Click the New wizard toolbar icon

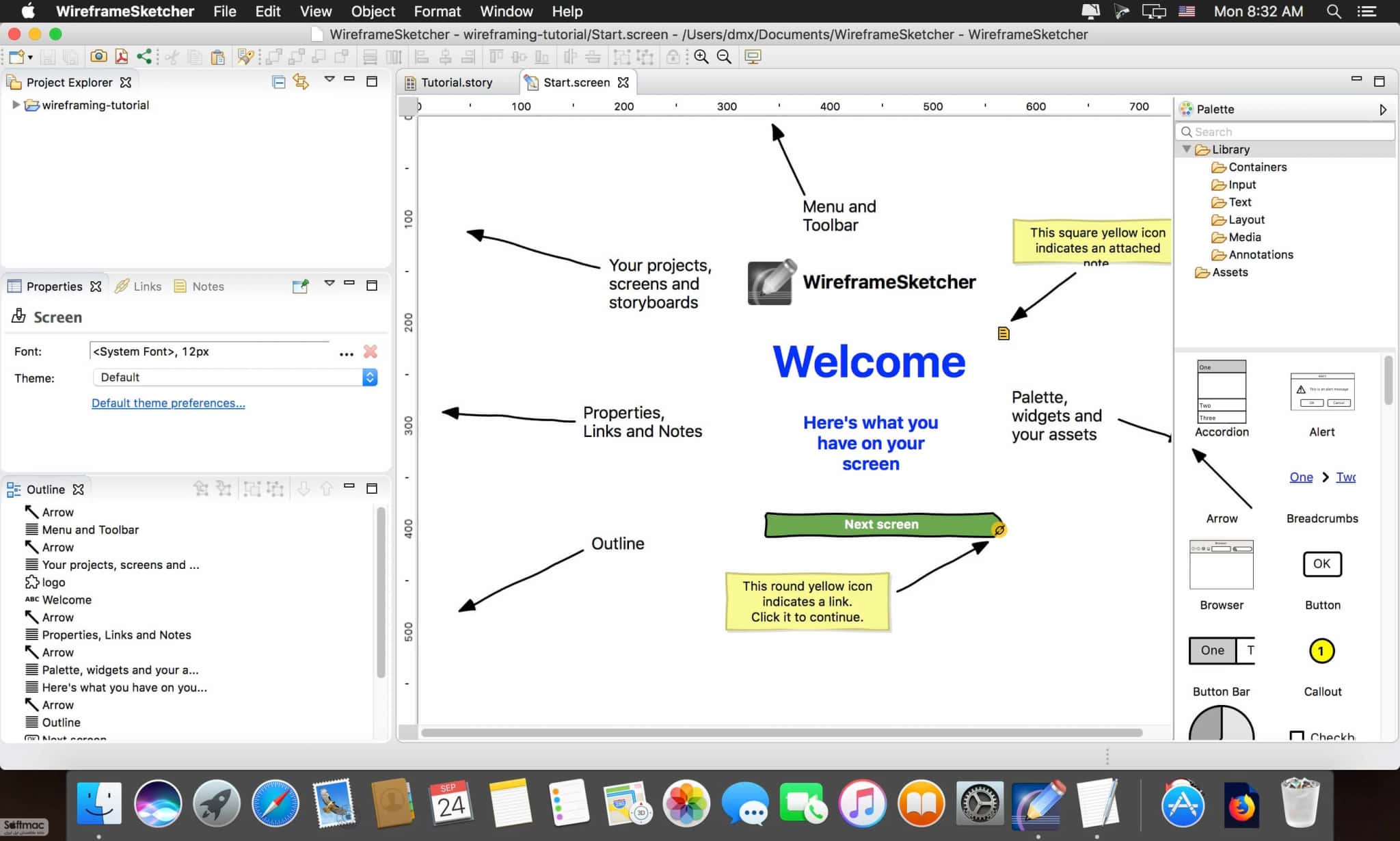pos(16,57)
